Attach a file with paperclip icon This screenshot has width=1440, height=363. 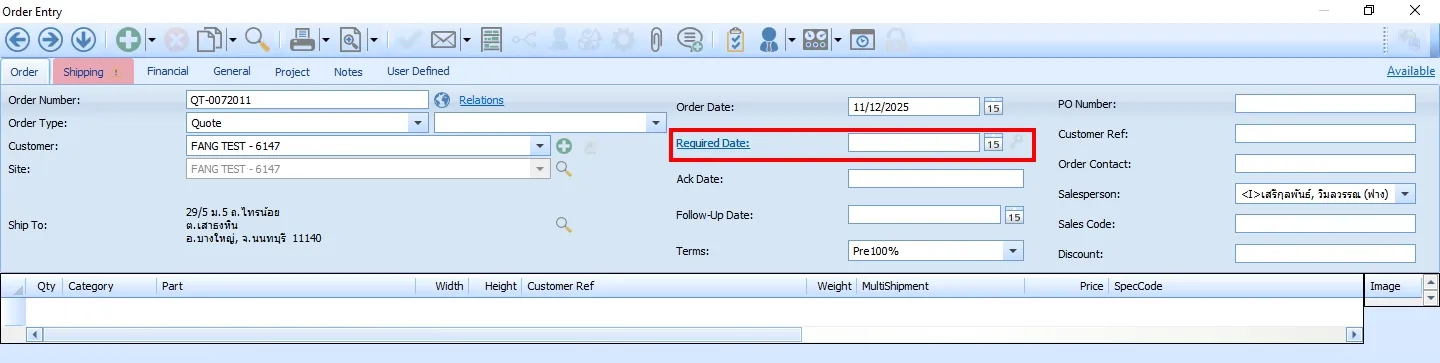pos(655,40)
